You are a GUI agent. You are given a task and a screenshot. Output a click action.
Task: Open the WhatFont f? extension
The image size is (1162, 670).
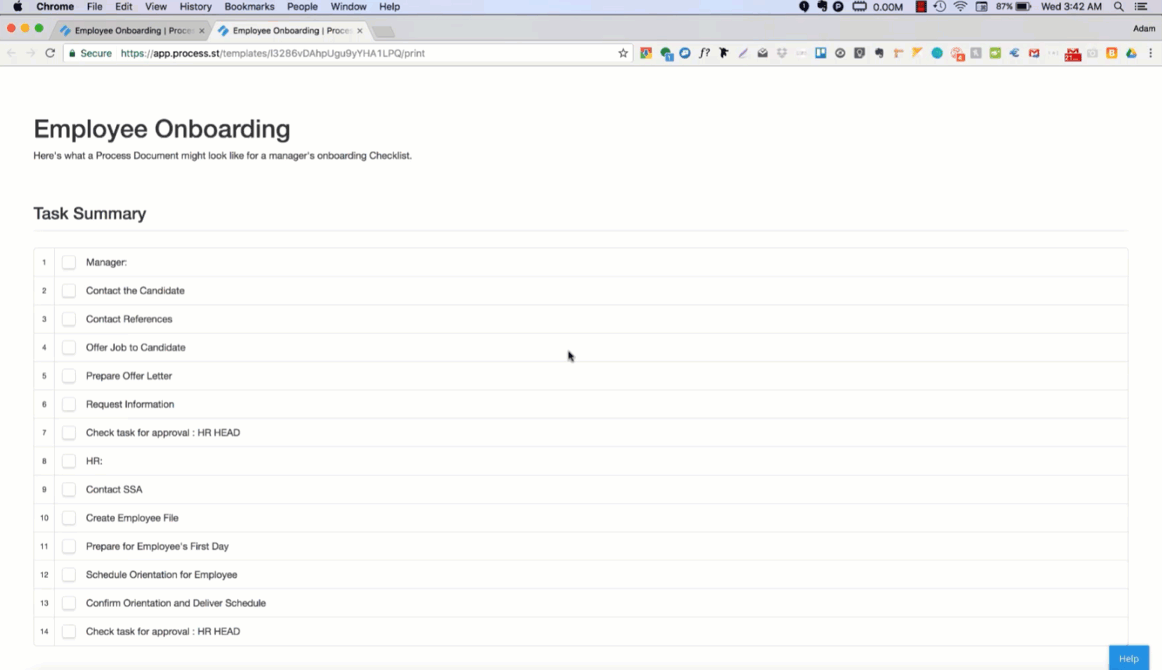[704, 53]
